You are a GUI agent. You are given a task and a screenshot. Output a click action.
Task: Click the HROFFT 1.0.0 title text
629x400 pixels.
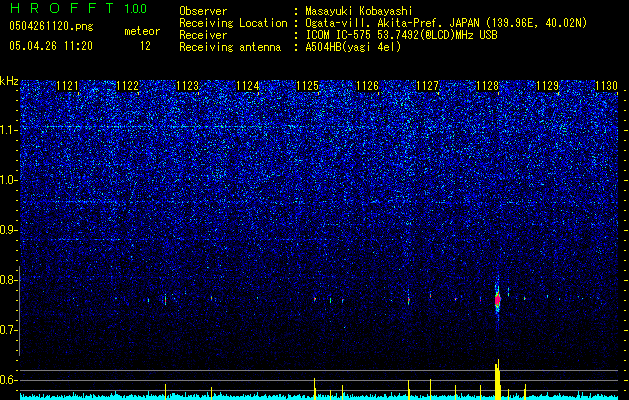coord(78,8)
